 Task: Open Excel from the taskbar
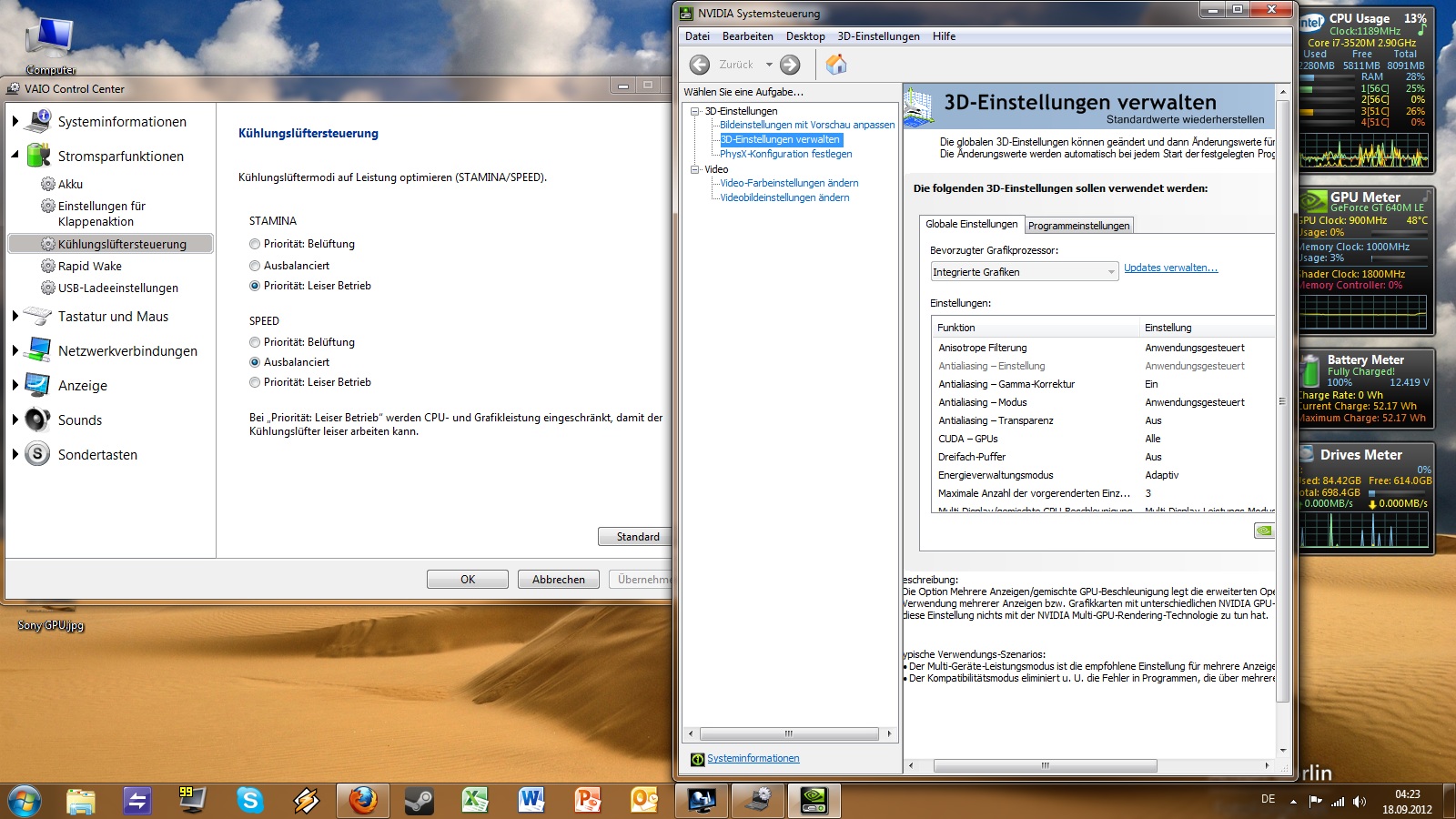tap(475, 801)
